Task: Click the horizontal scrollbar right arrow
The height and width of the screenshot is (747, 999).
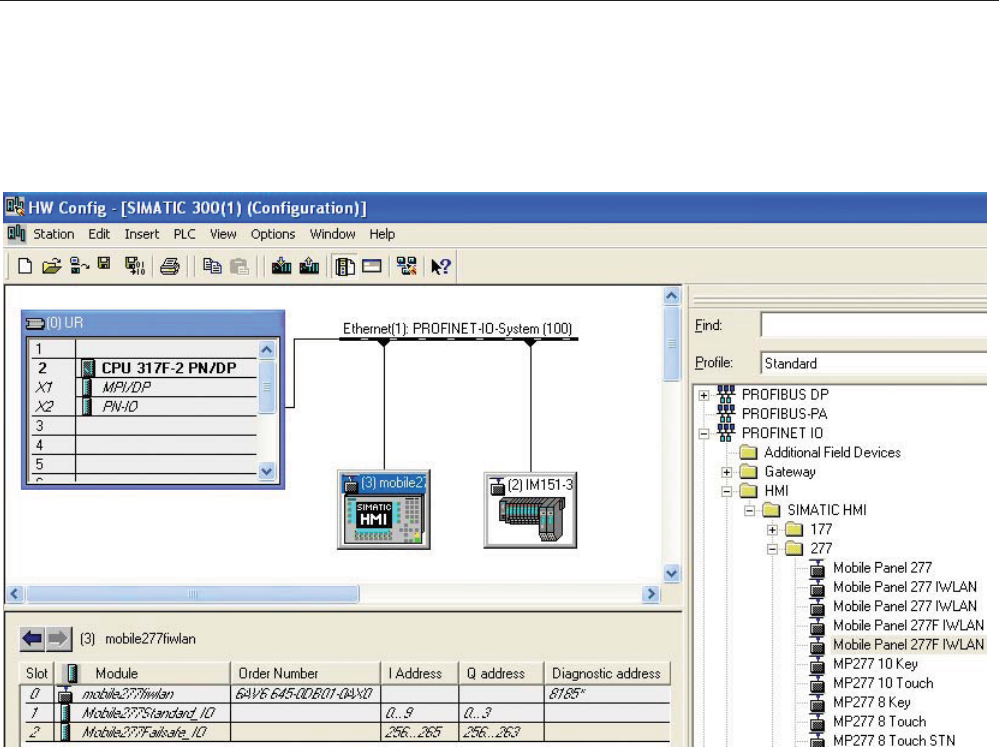Action: pyautogui.click(x=650, y=594)
